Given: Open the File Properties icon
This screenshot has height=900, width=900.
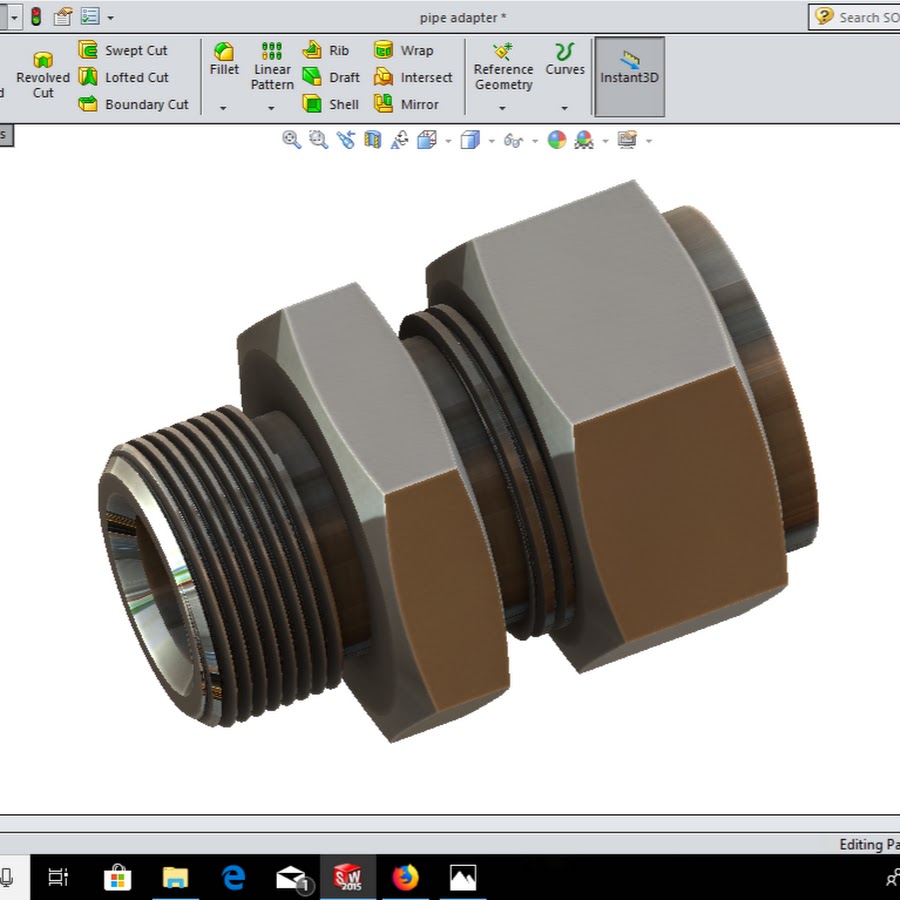Looking at the screenshot, I should pyautogui.click(x=63, y=17).
